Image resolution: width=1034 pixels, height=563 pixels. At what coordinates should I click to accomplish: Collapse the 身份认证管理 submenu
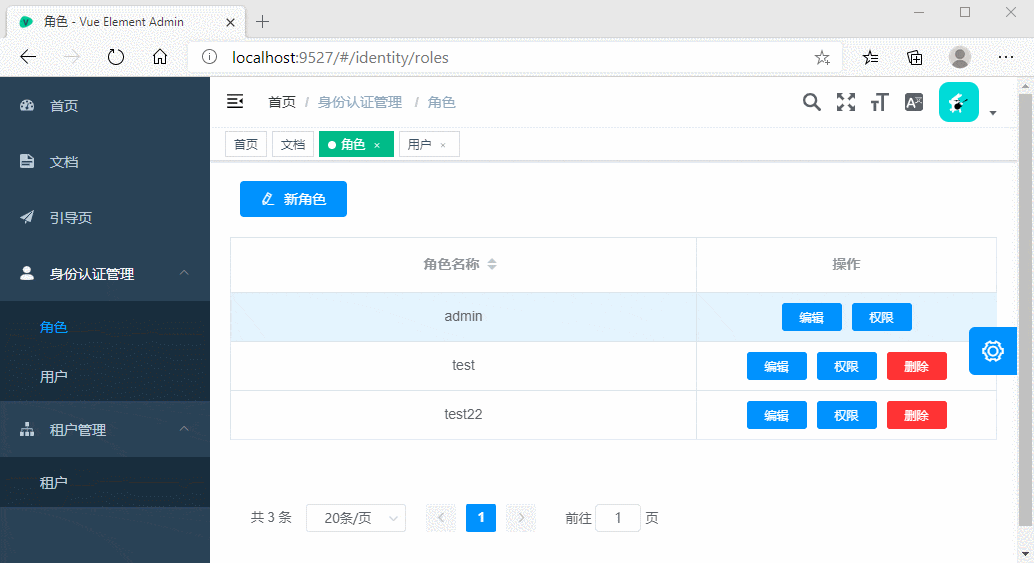184,272
